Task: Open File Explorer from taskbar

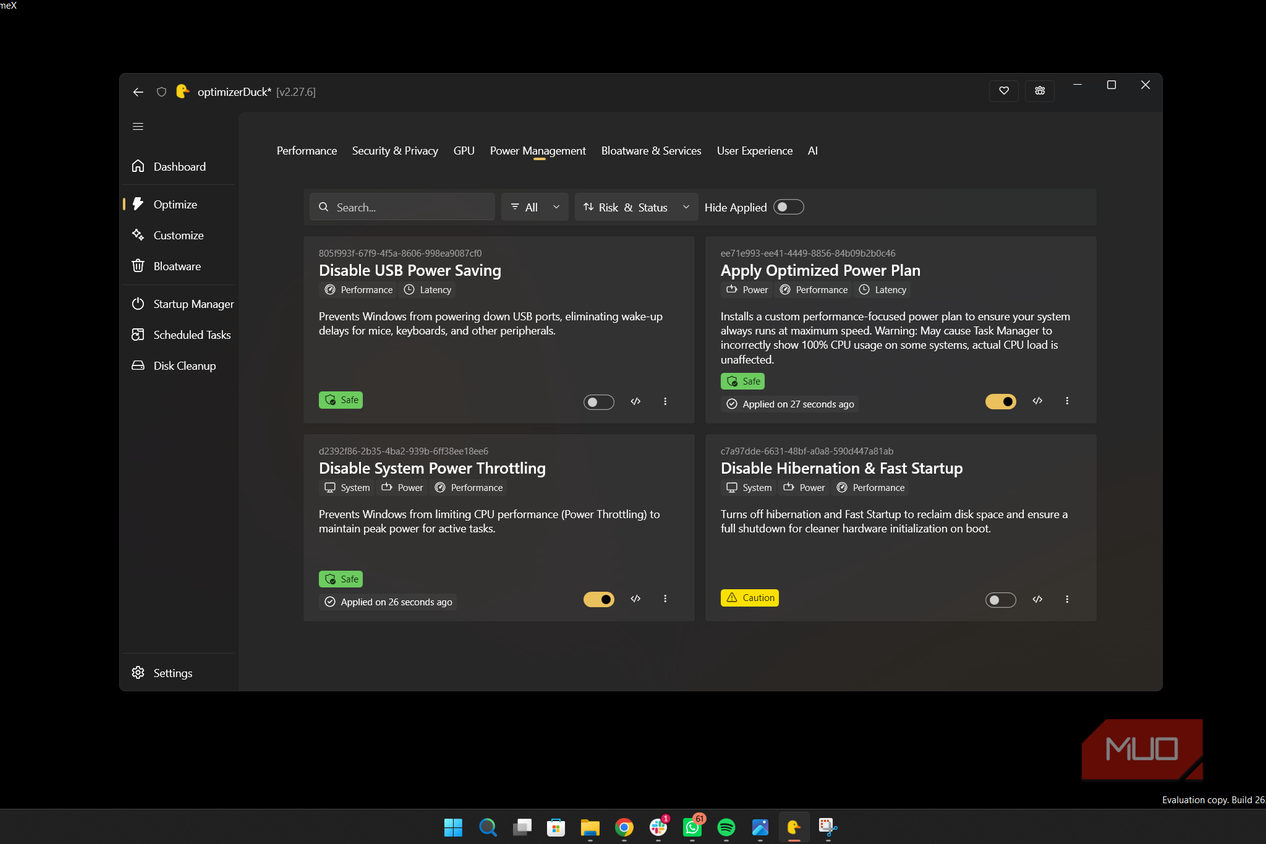Action: point(590,827)
